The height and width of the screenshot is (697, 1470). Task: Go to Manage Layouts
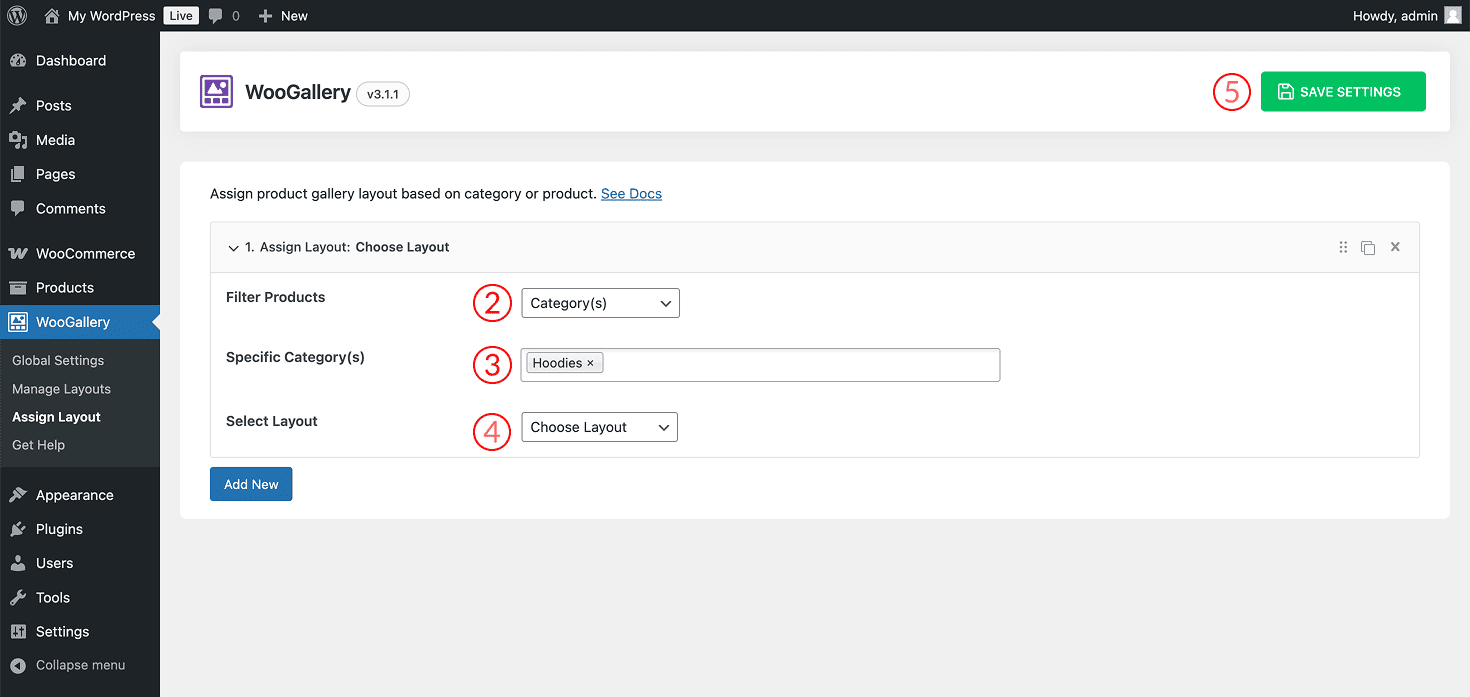61,389
